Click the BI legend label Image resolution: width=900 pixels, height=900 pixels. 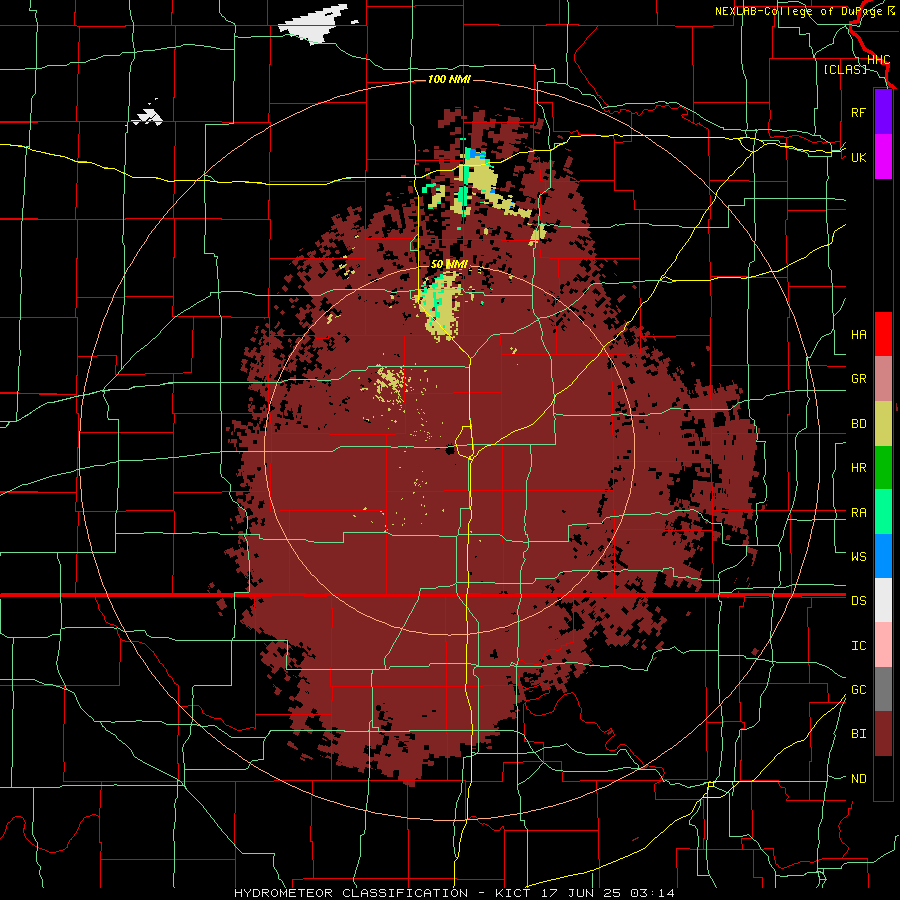pos(858,734)
